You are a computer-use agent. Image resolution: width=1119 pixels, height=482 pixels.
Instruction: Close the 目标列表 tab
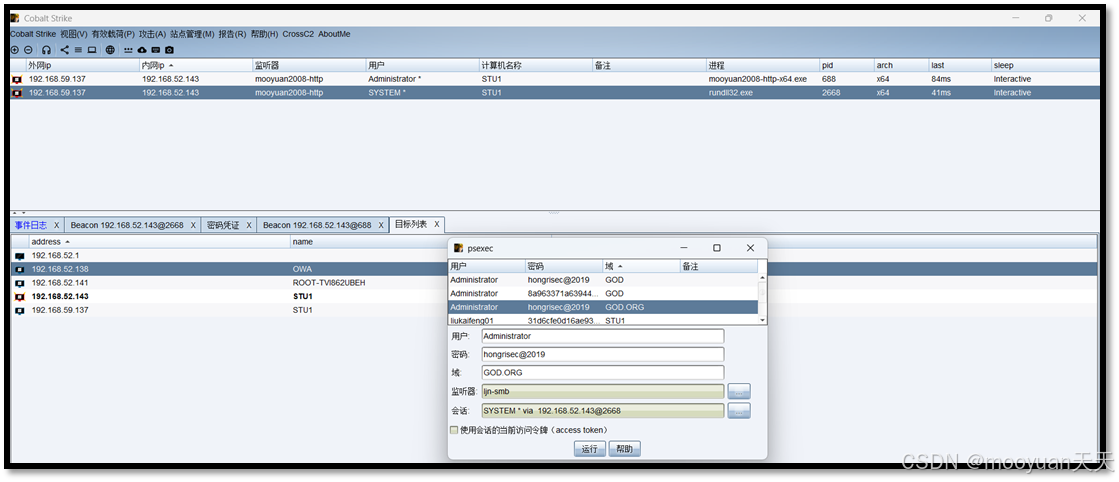tap(437, 225)
